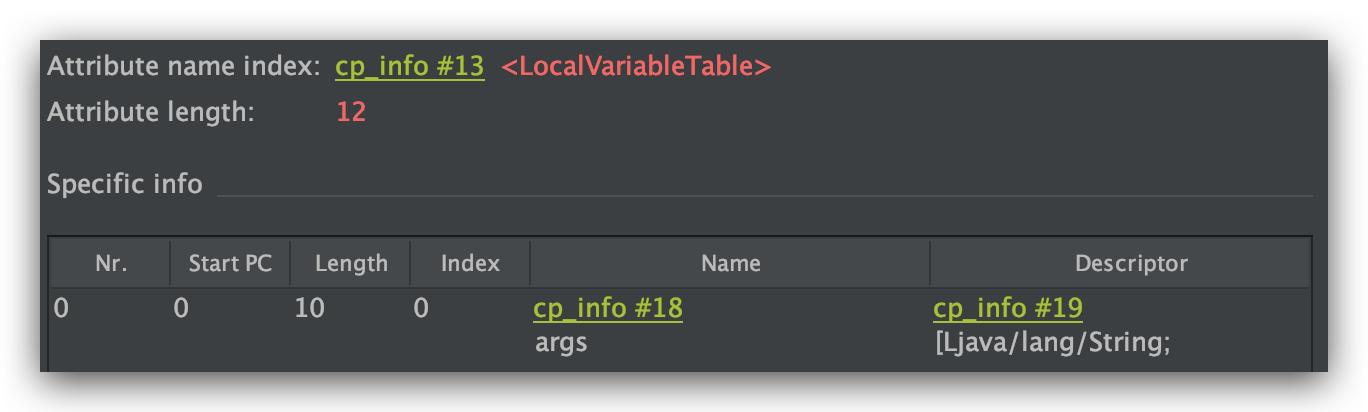The image size is (1368, 412).
Task: Click the Index column header
Action: point(470,264)
